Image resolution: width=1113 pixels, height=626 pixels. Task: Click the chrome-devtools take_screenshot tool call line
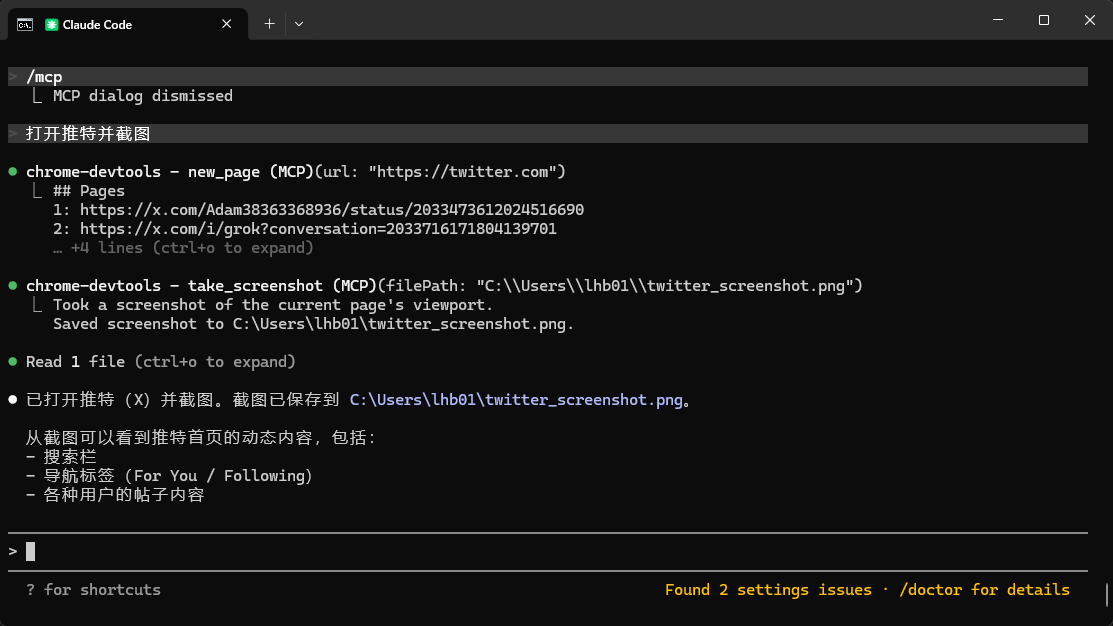tap(444, 286)
